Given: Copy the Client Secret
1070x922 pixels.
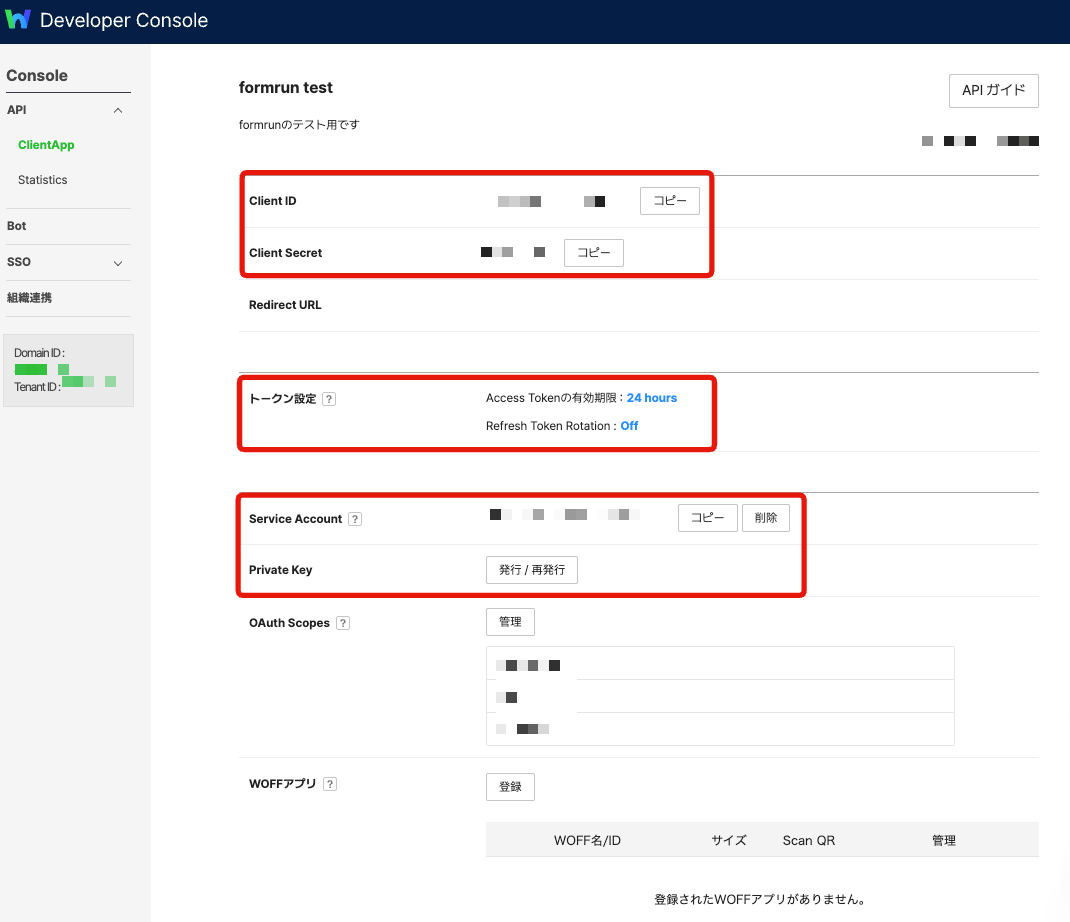Looking at the screenshot, I should tap(593, 253).
